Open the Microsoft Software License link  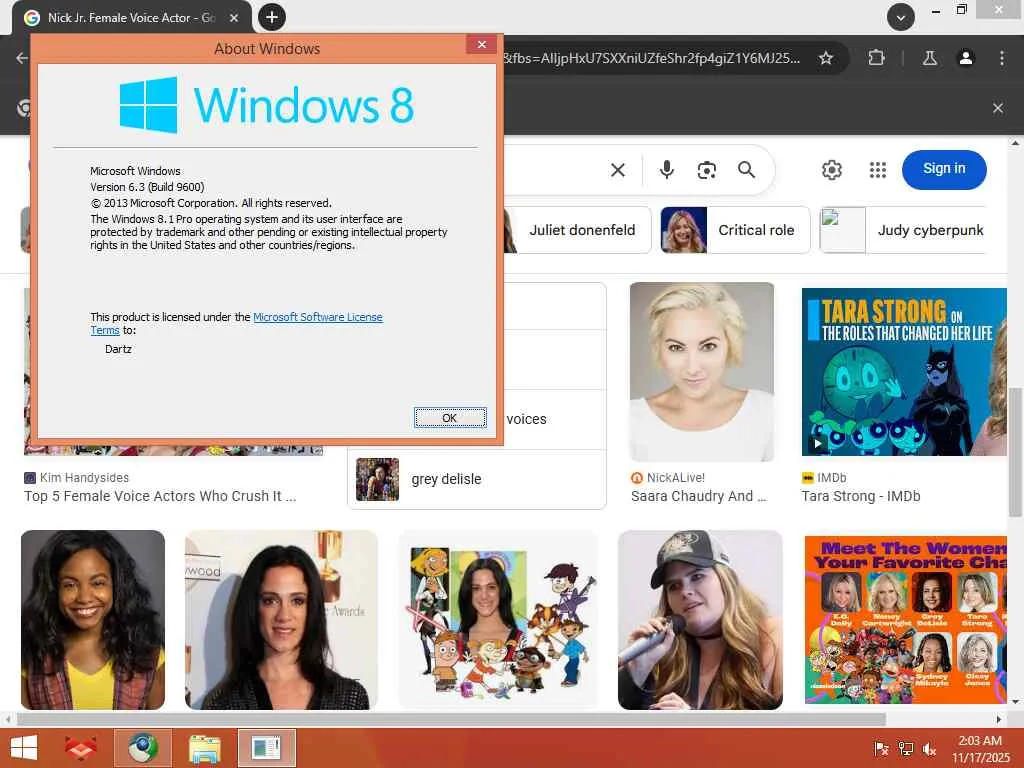317,317
